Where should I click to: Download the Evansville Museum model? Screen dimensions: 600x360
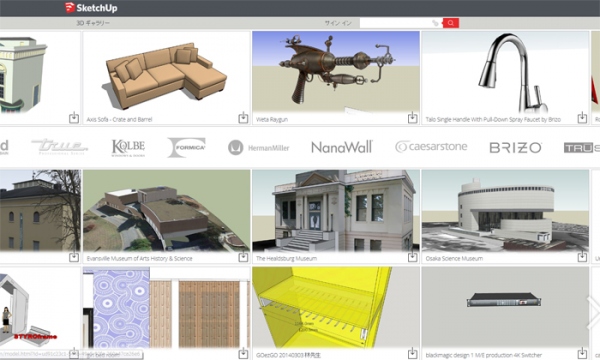click(243, 256)
